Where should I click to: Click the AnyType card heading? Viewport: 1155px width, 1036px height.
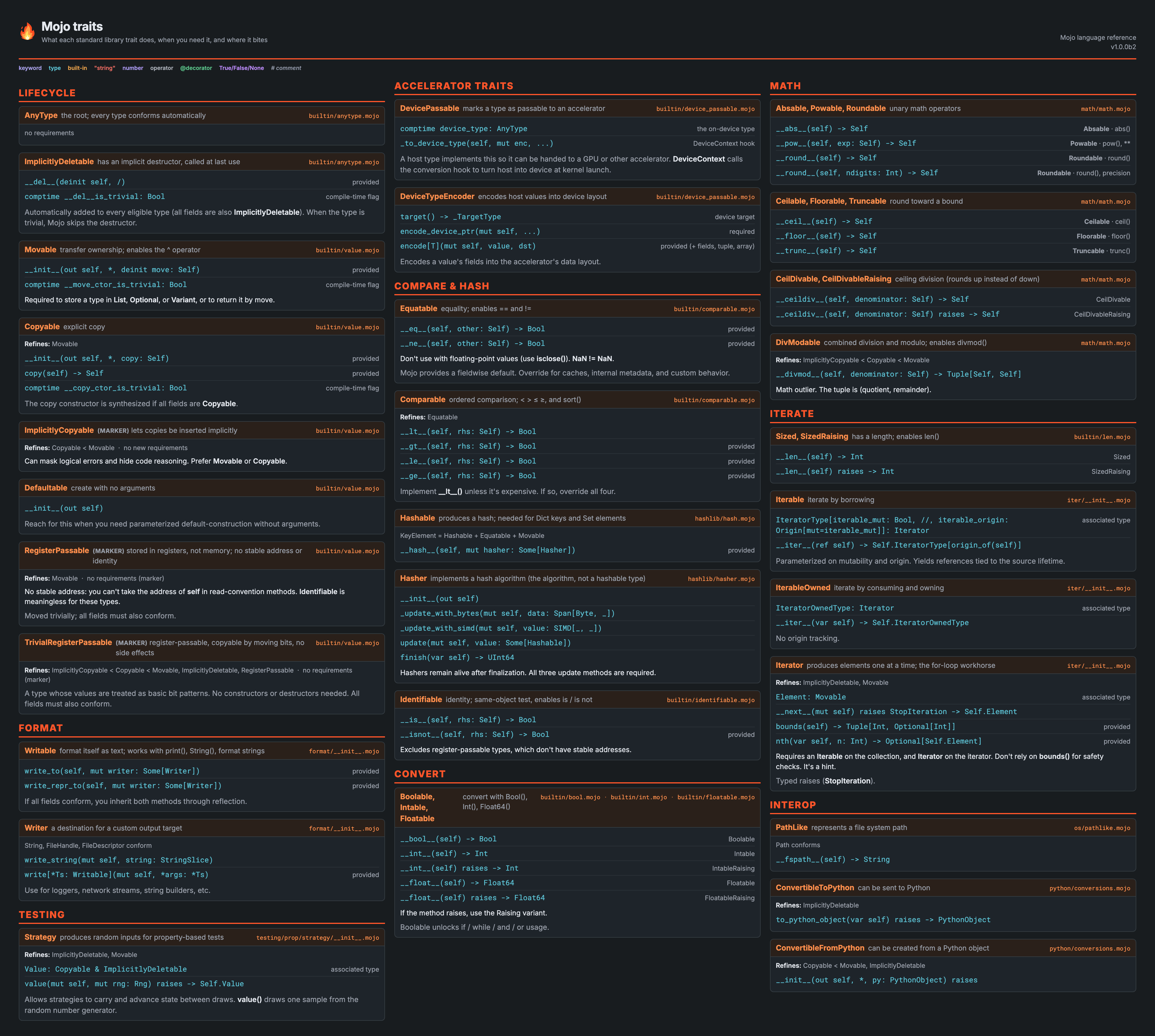pyautogui.click(x=41, y=116)
